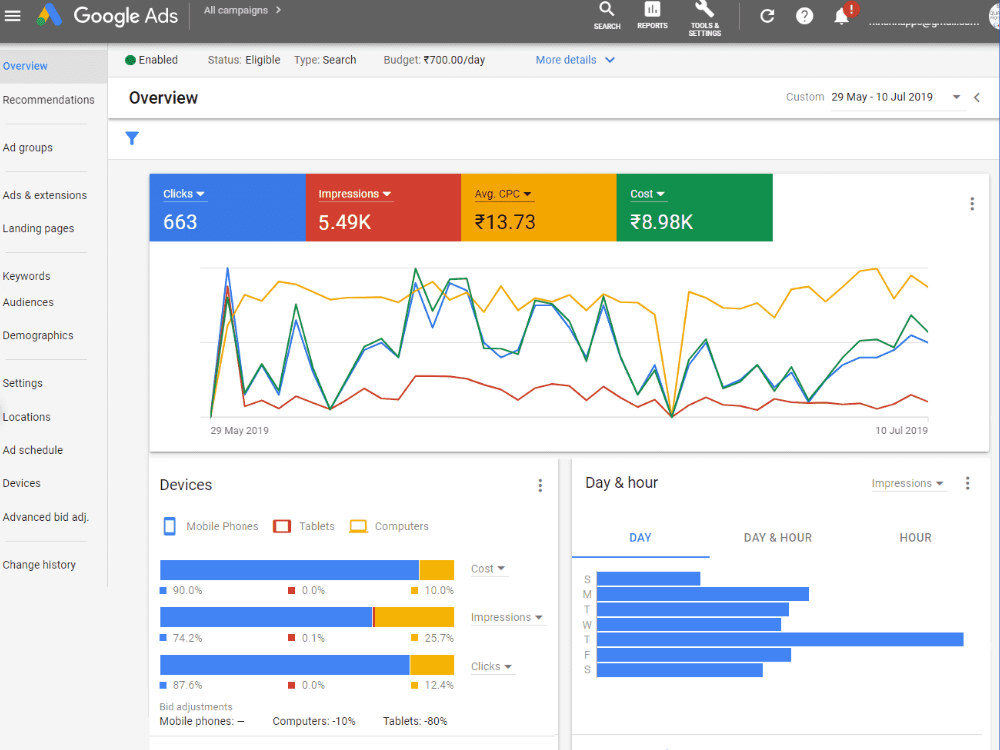The image size is (1000, 750).
Task: Open the Cost metric dropdown in scorecard
Action: pyautogui.click(x=647, y=194)
